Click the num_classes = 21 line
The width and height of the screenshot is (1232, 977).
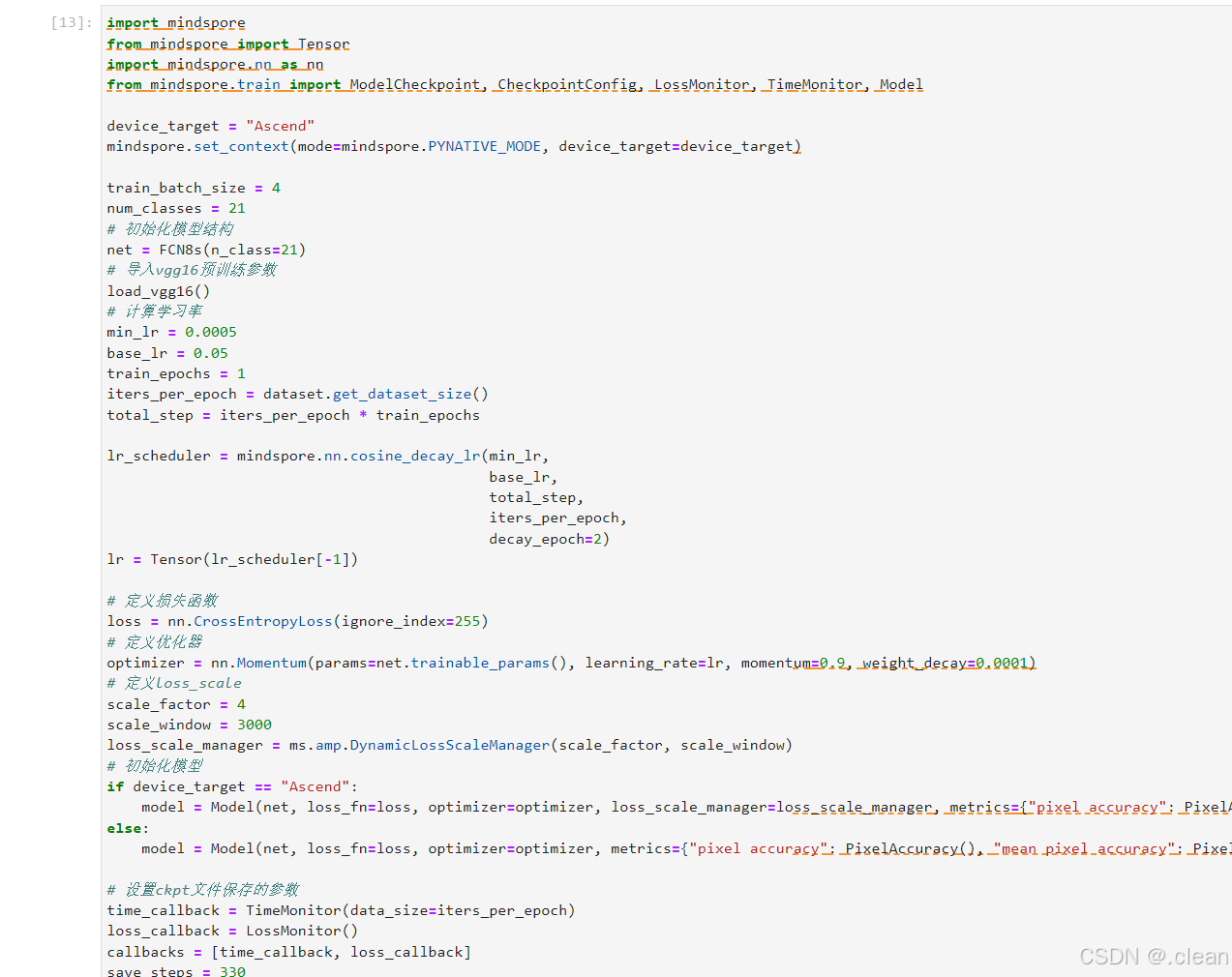point(176,208)
